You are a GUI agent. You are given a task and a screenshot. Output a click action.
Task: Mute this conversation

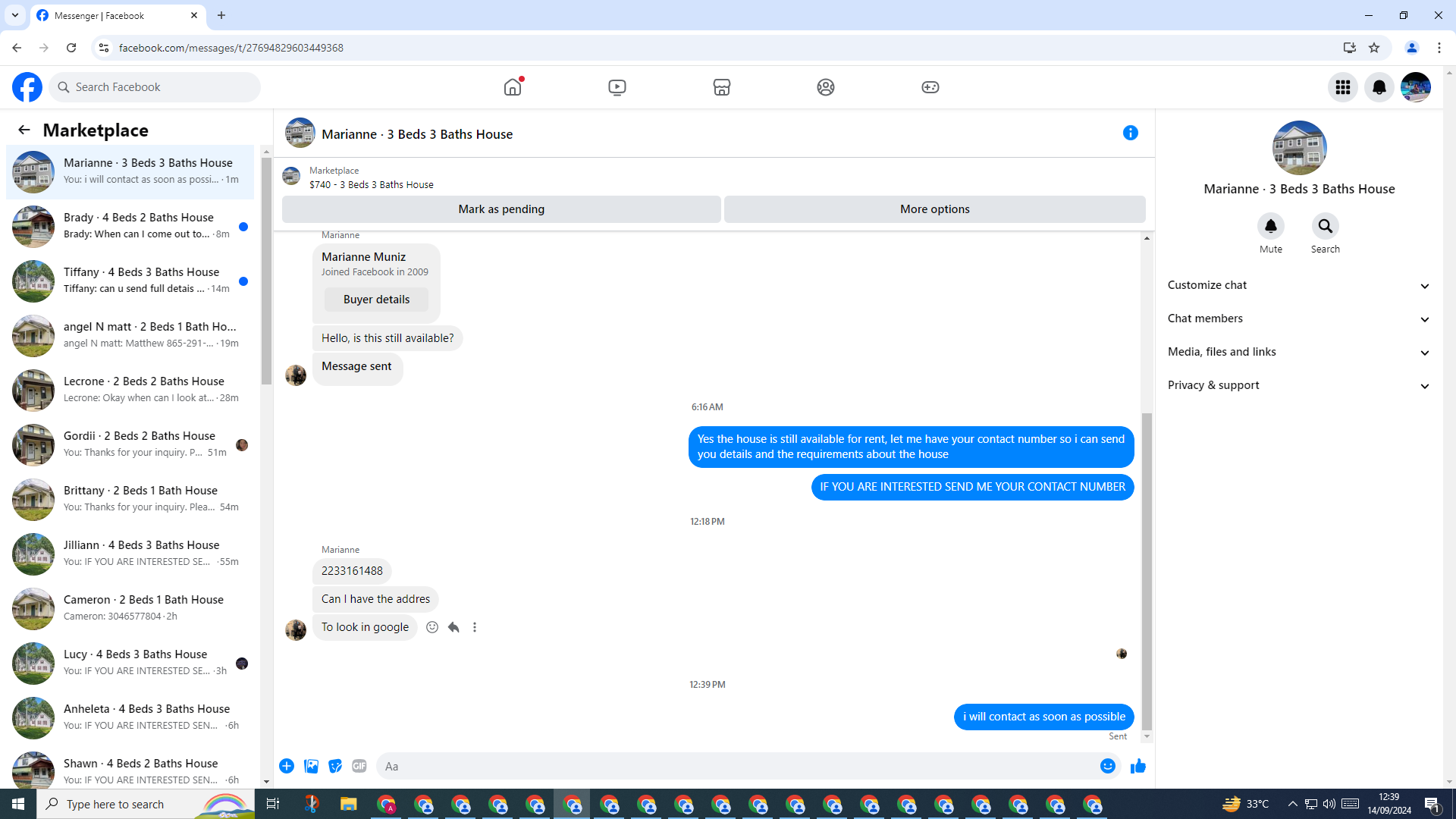[x=1270, y=226]
